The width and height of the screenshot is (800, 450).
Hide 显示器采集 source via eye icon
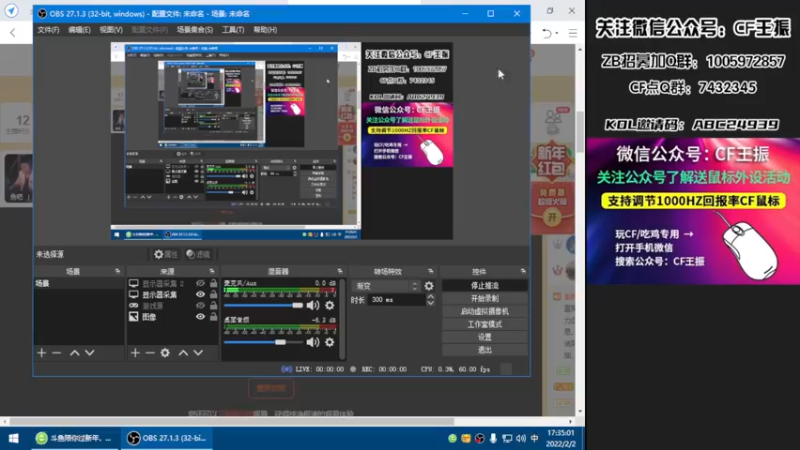(x=200, y=294)
